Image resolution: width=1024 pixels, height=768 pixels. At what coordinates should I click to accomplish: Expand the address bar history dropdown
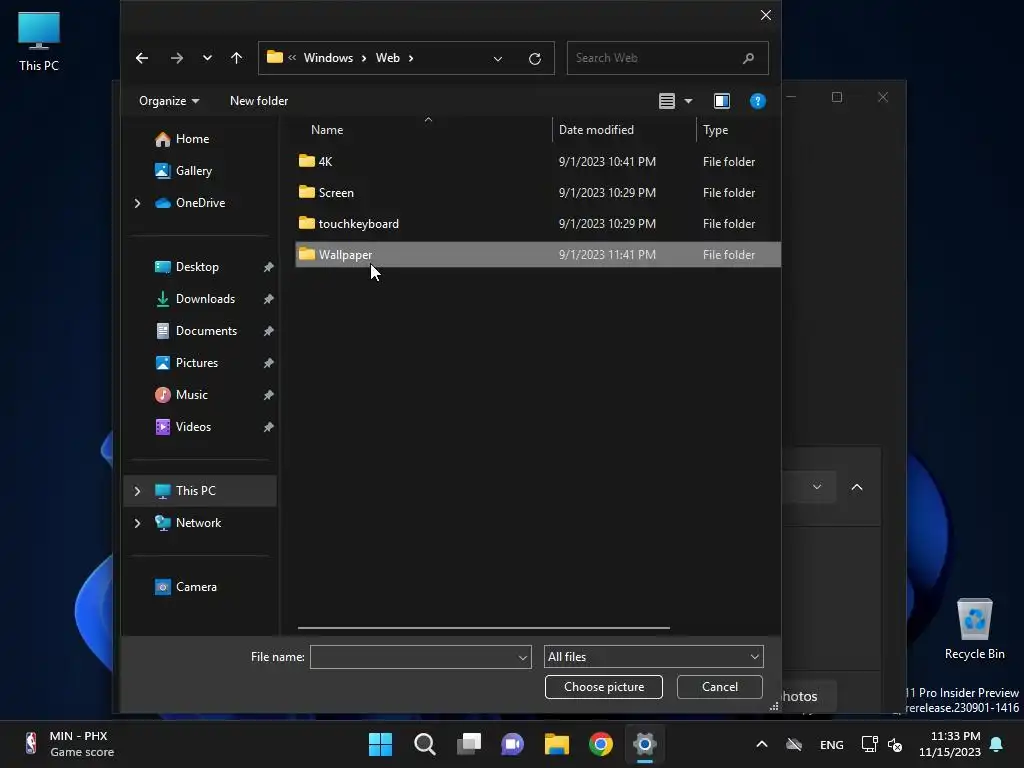(498, 59)
